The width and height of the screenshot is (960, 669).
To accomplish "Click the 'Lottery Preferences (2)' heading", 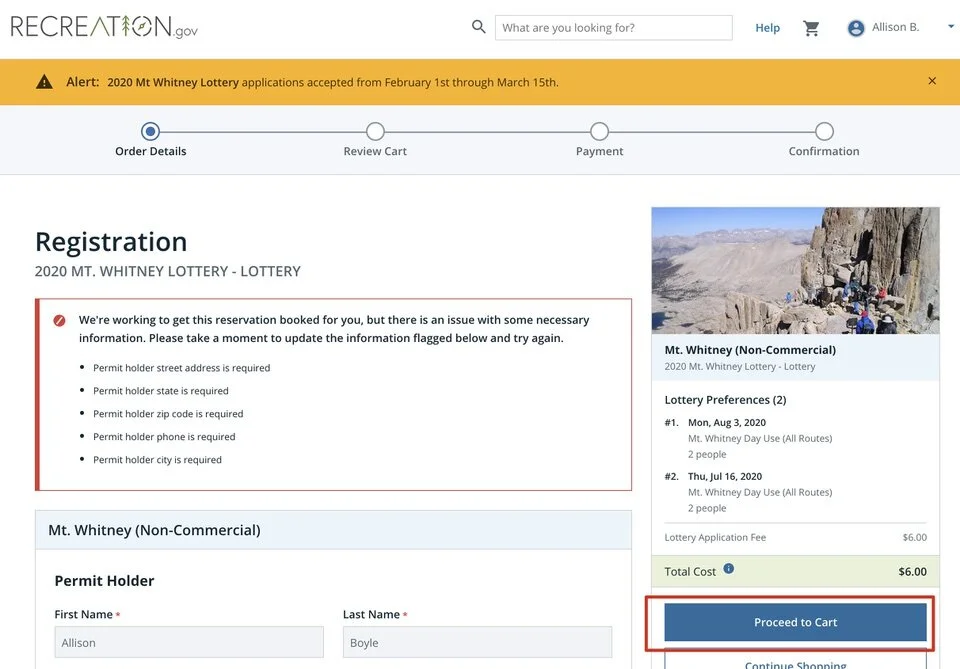I will click(726, 400).
